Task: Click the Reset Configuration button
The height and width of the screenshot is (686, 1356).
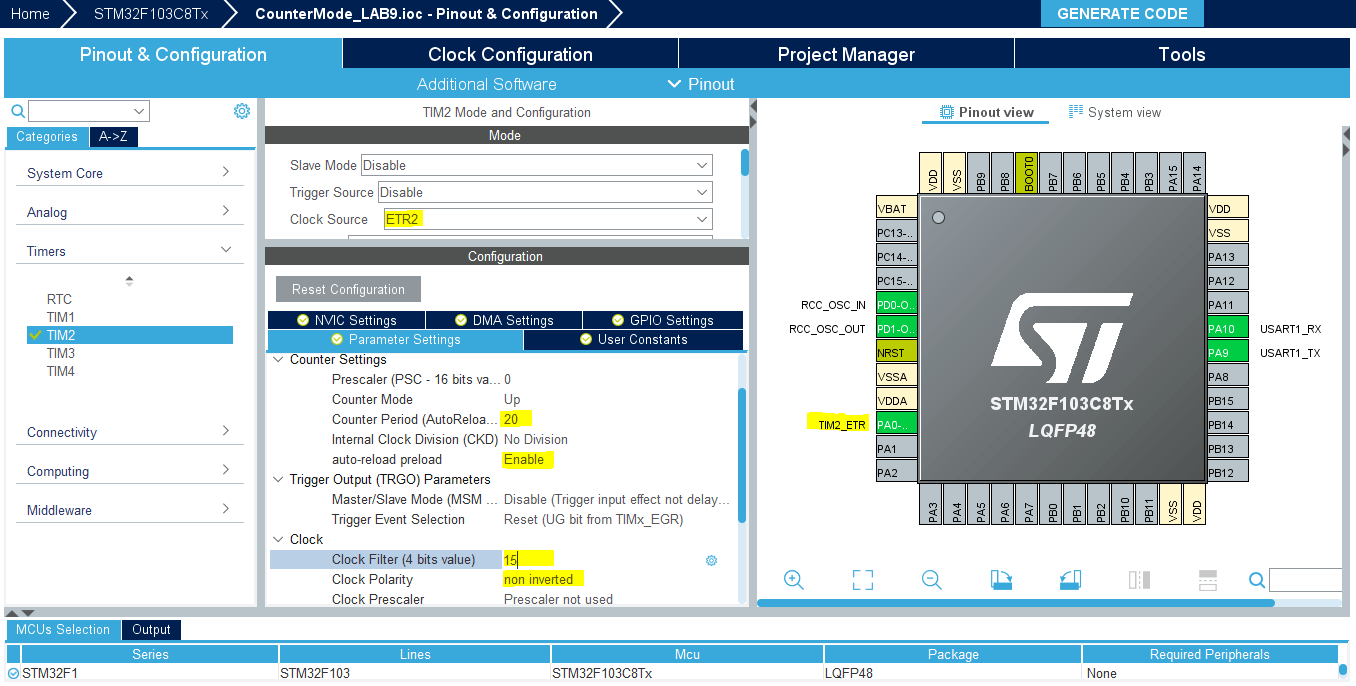Action: pos(348,289)
